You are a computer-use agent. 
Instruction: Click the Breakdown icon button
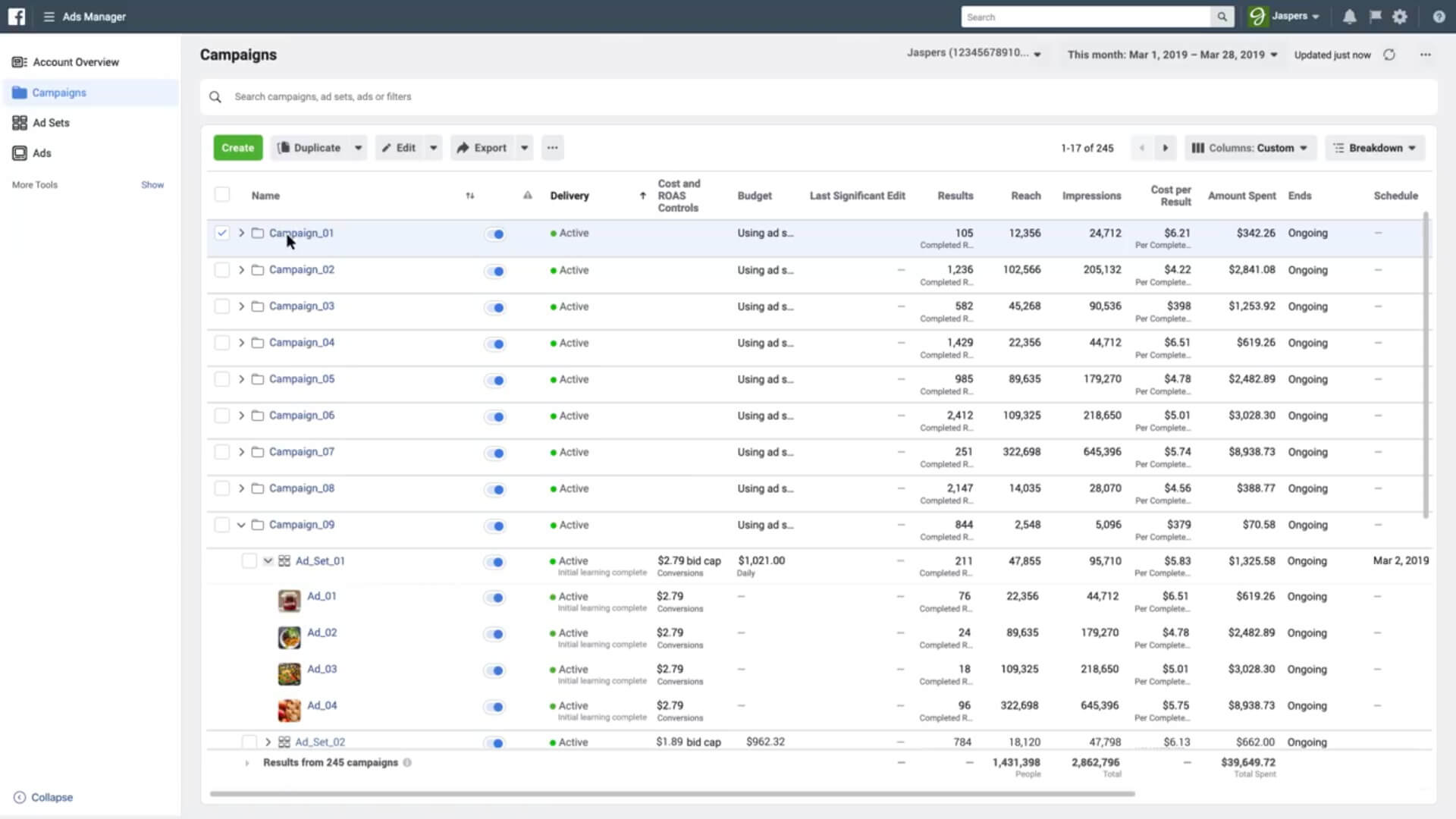[1339, 148]
